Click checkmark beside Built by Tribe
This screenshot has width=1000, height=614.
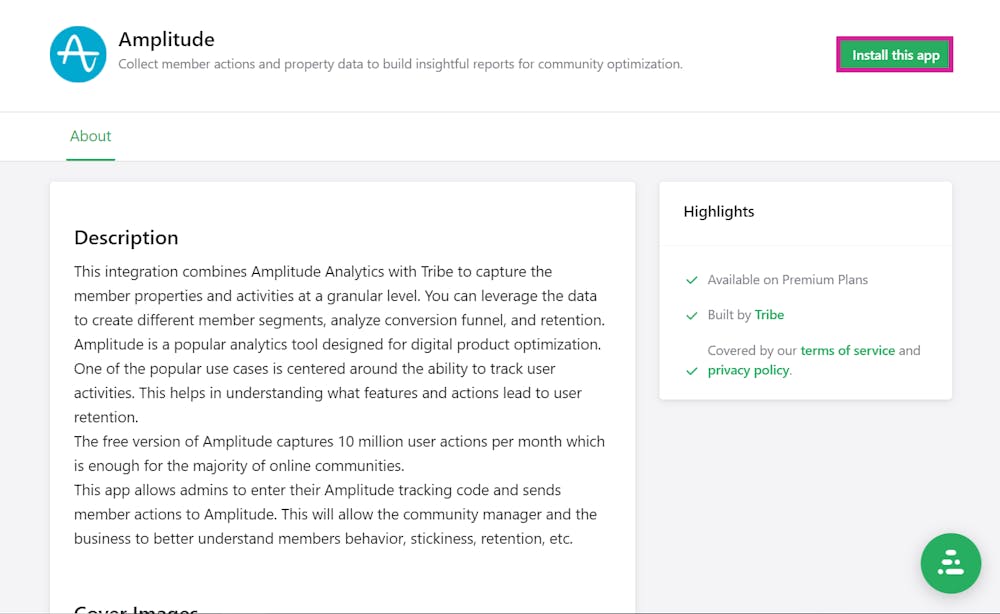[x=691, y=315]
